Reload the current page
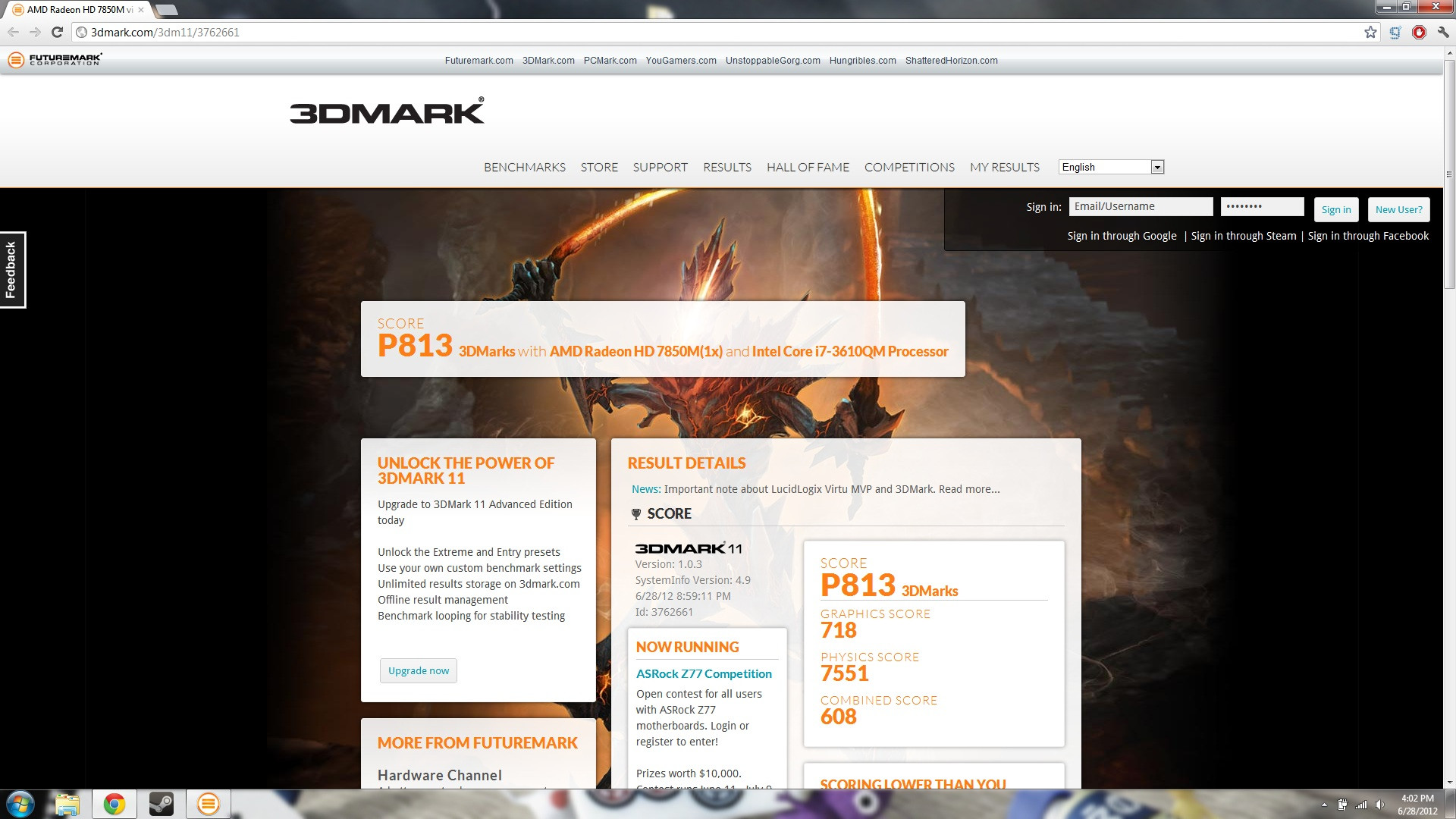Image resolution: width=1456 pixels, height=819 pixels. (x=57, y=32)
